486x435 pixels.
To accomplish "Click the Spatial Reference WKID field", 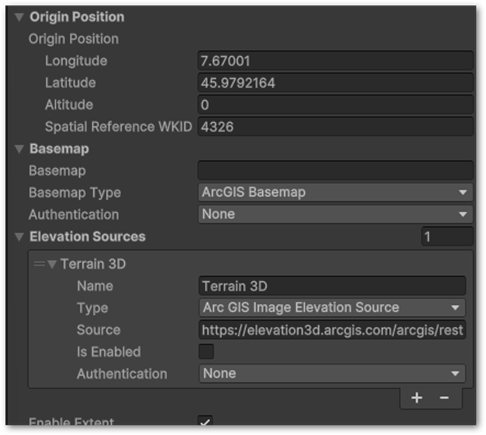I will [x=336, y=127].
